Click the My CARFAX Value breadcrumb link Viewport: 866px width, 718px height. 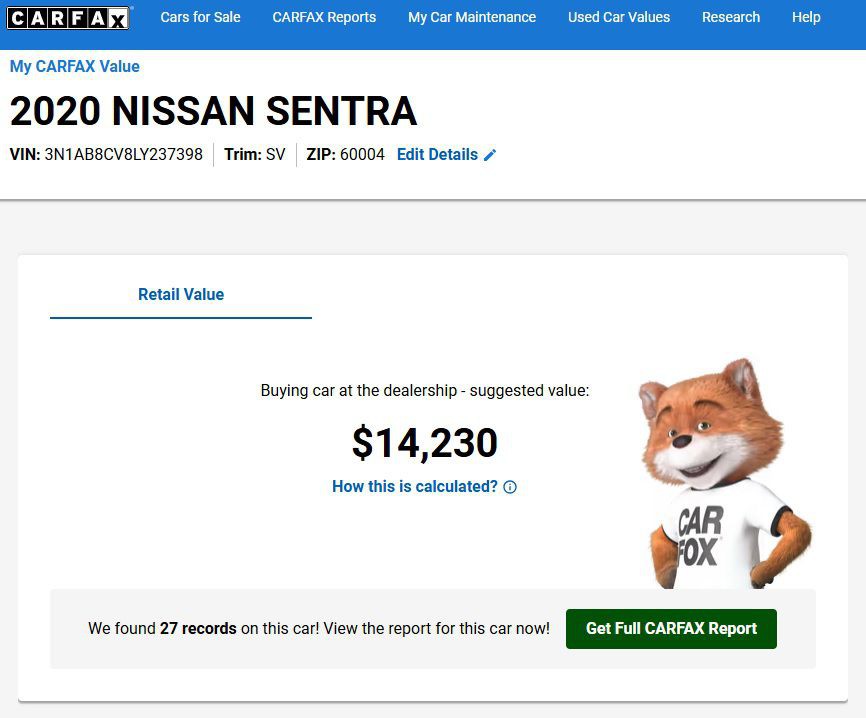pyautogui.click(x=74, y=66)
